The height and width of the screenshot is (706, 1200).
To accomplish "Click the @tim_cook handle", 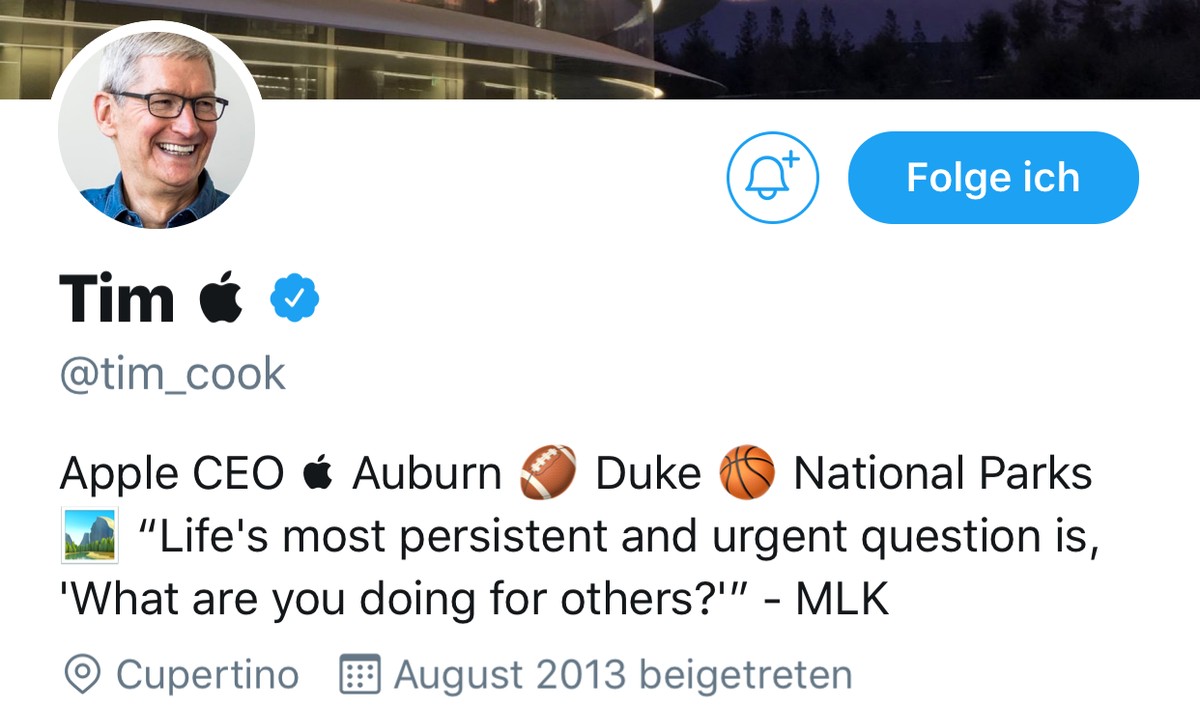I will coord(173,375).
